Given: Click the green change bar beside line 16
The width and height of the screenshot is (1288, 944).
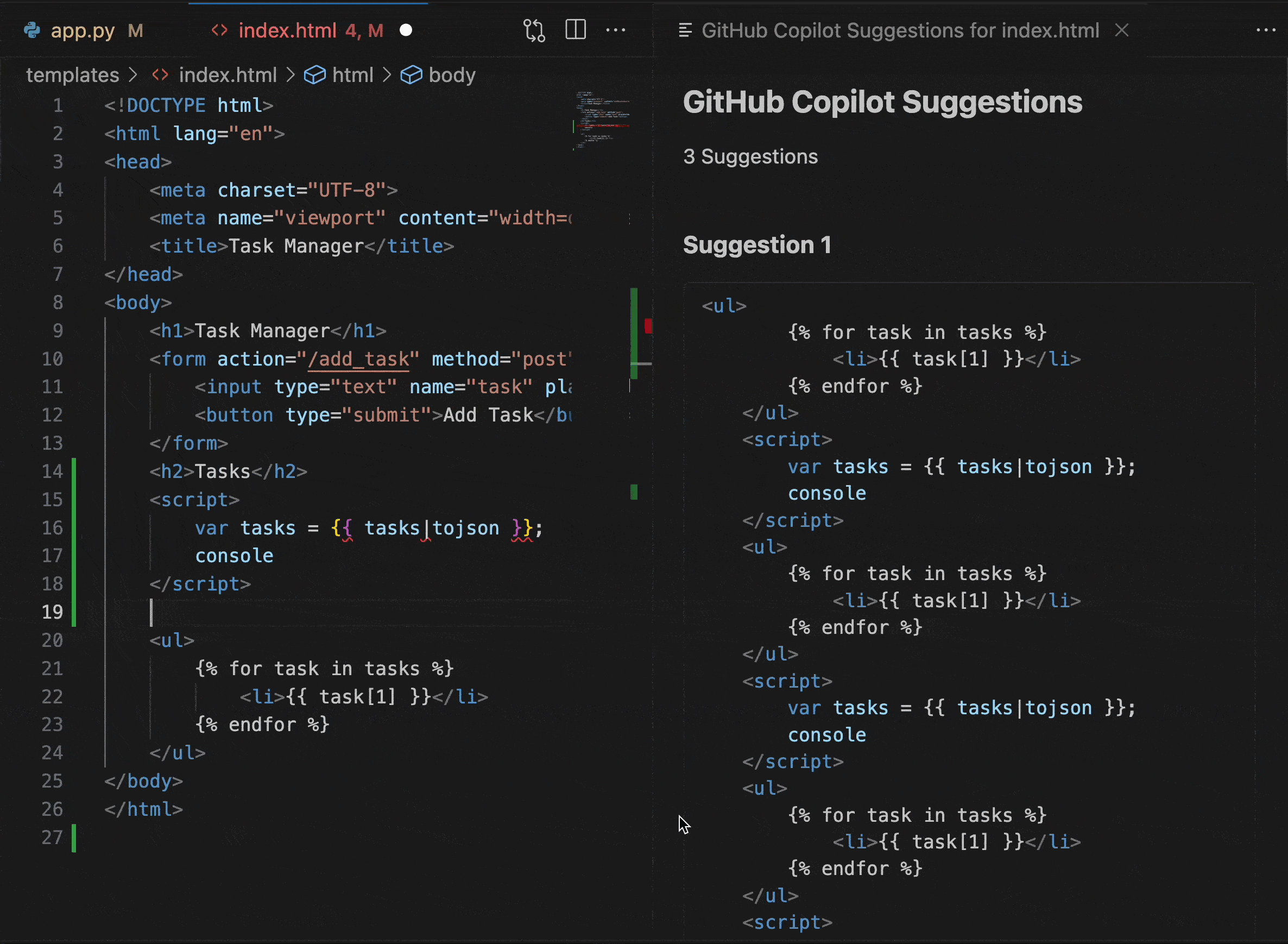Looking at the screenshot, I should [74, 527].
